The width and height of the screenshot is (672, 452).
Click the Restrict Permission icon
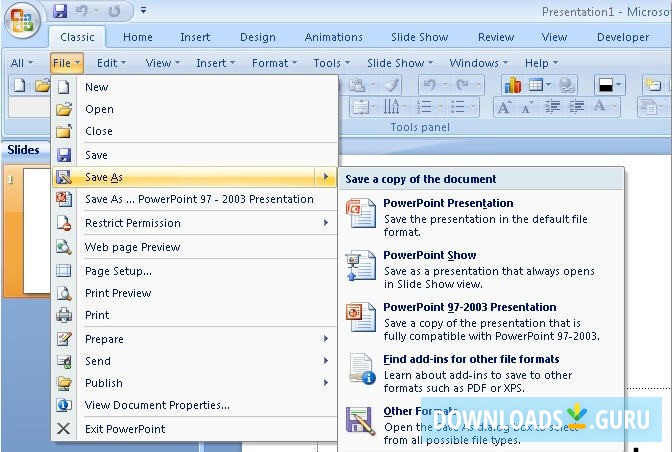click(x=63, y=223)
